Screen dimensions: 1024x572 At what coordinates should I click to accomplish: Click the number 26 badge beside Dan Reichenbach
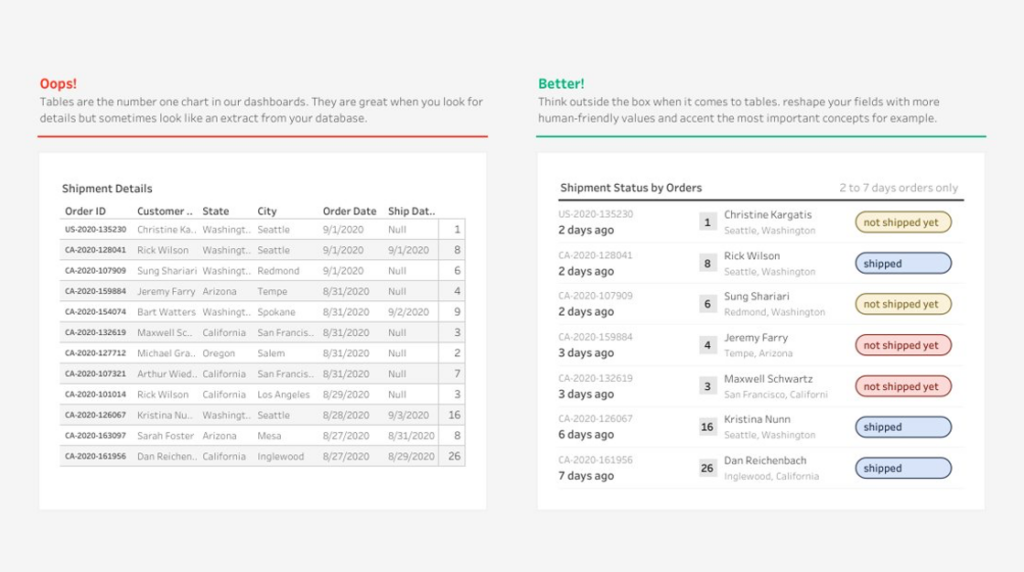click(707, 468)
